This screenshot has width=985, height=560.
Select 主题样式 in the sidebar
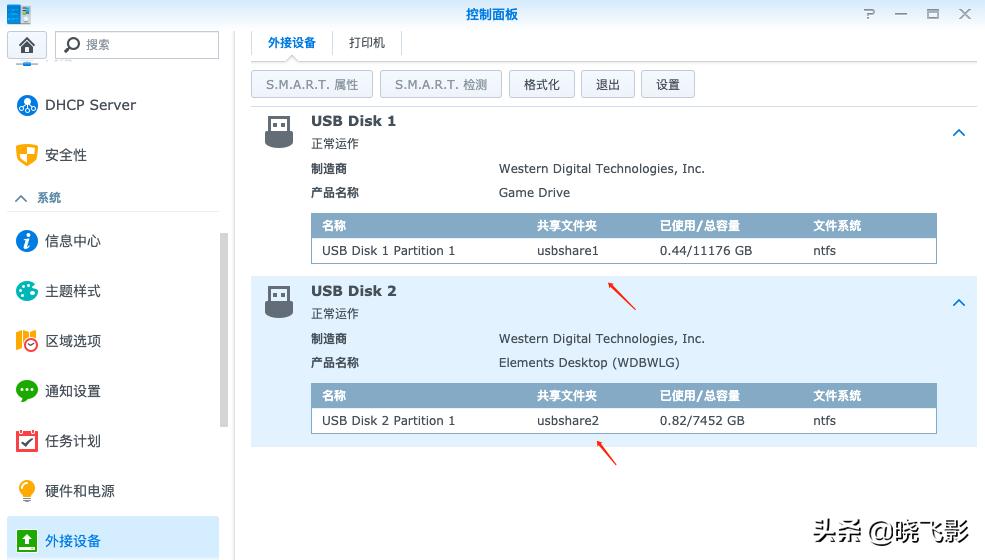pos(113,291)
